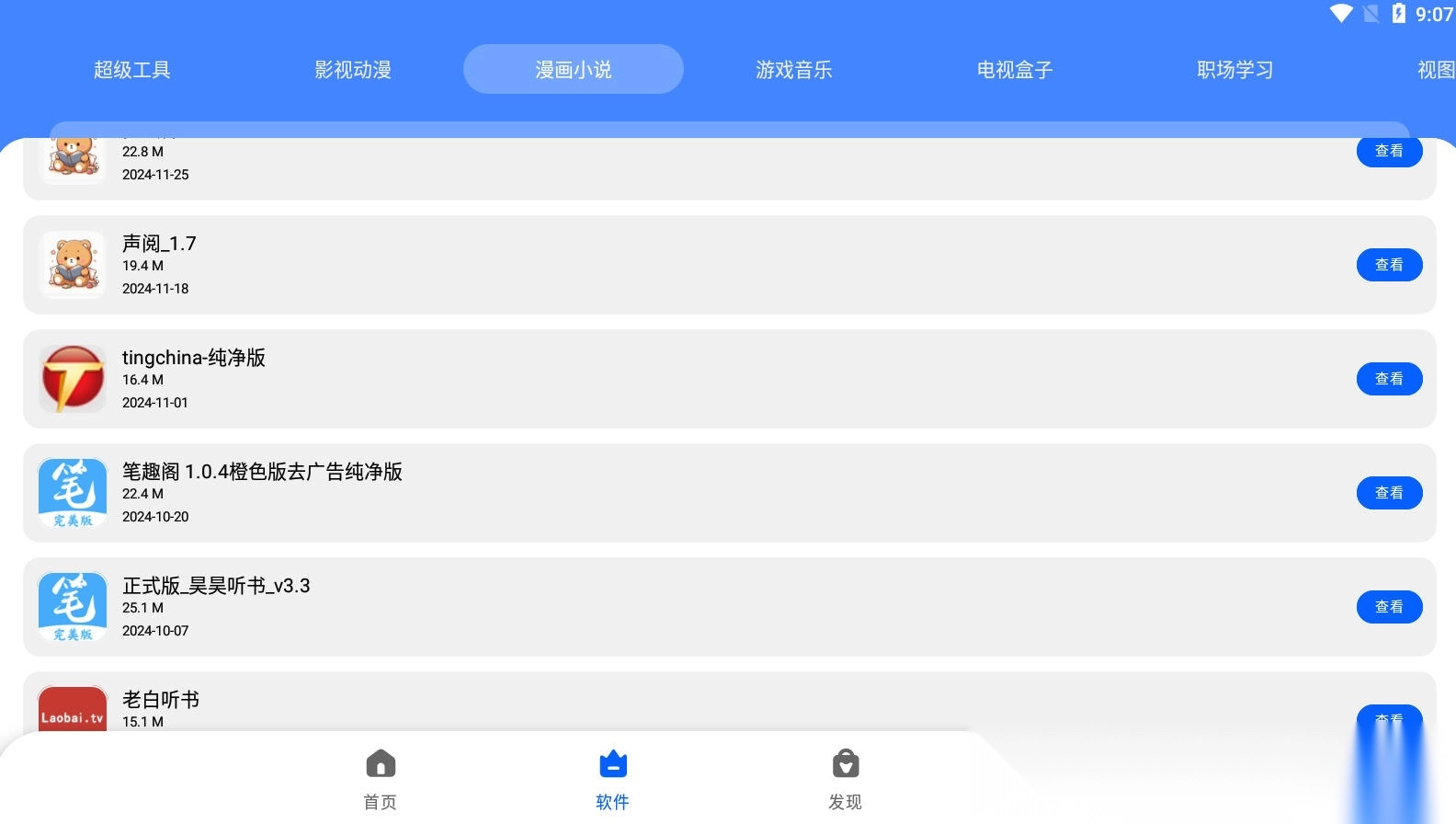Image resolution: width=1456 pixels, height=824 pixels.
Task: Tap the tingchina red T app icon
Action: [x=73, y=379]
